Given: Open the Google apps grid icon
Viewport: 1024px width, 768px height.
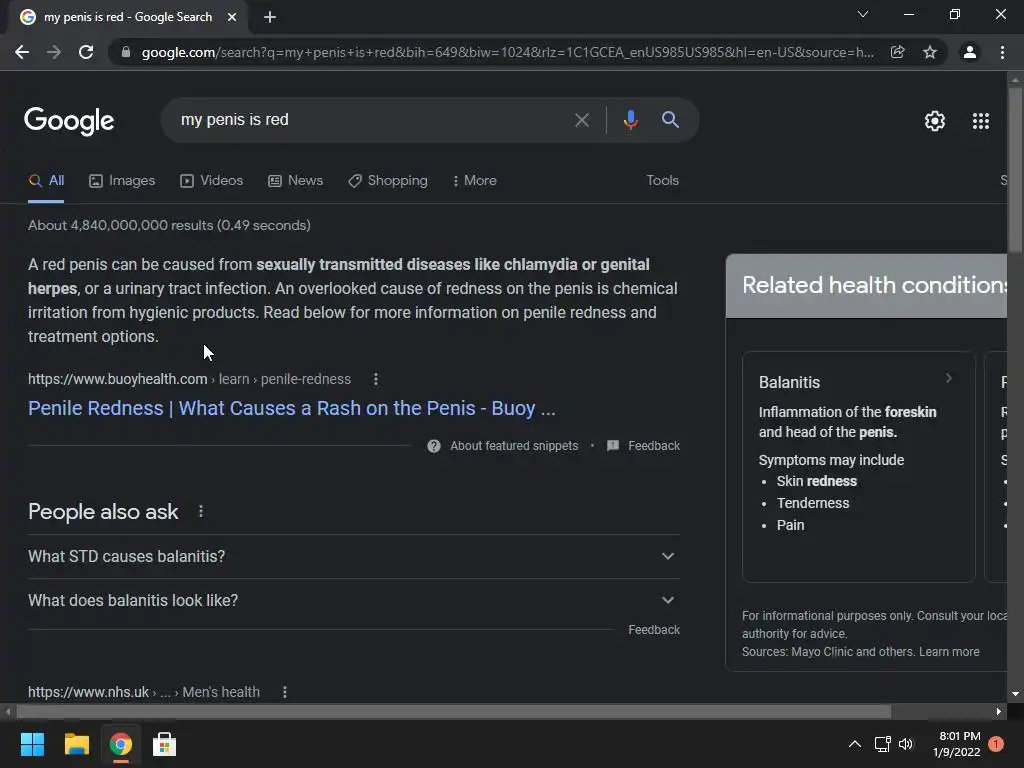Looking at the screenshot, I should point(980,121).
